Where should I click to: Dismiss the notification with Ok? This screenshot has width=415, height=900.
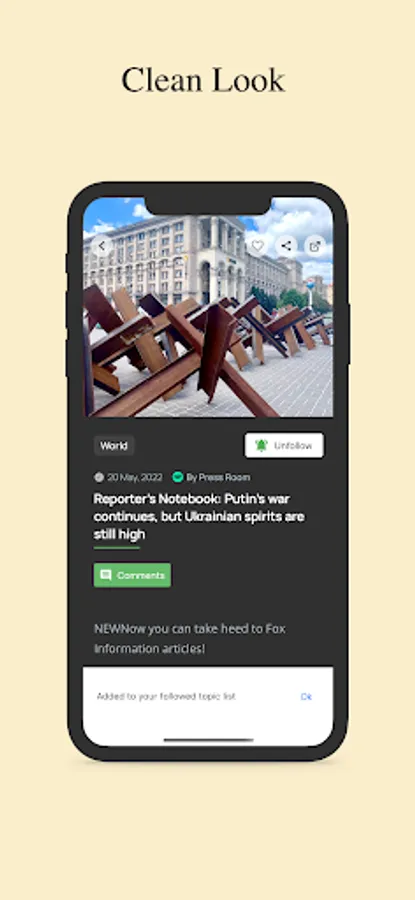click(x=306, y=696)
